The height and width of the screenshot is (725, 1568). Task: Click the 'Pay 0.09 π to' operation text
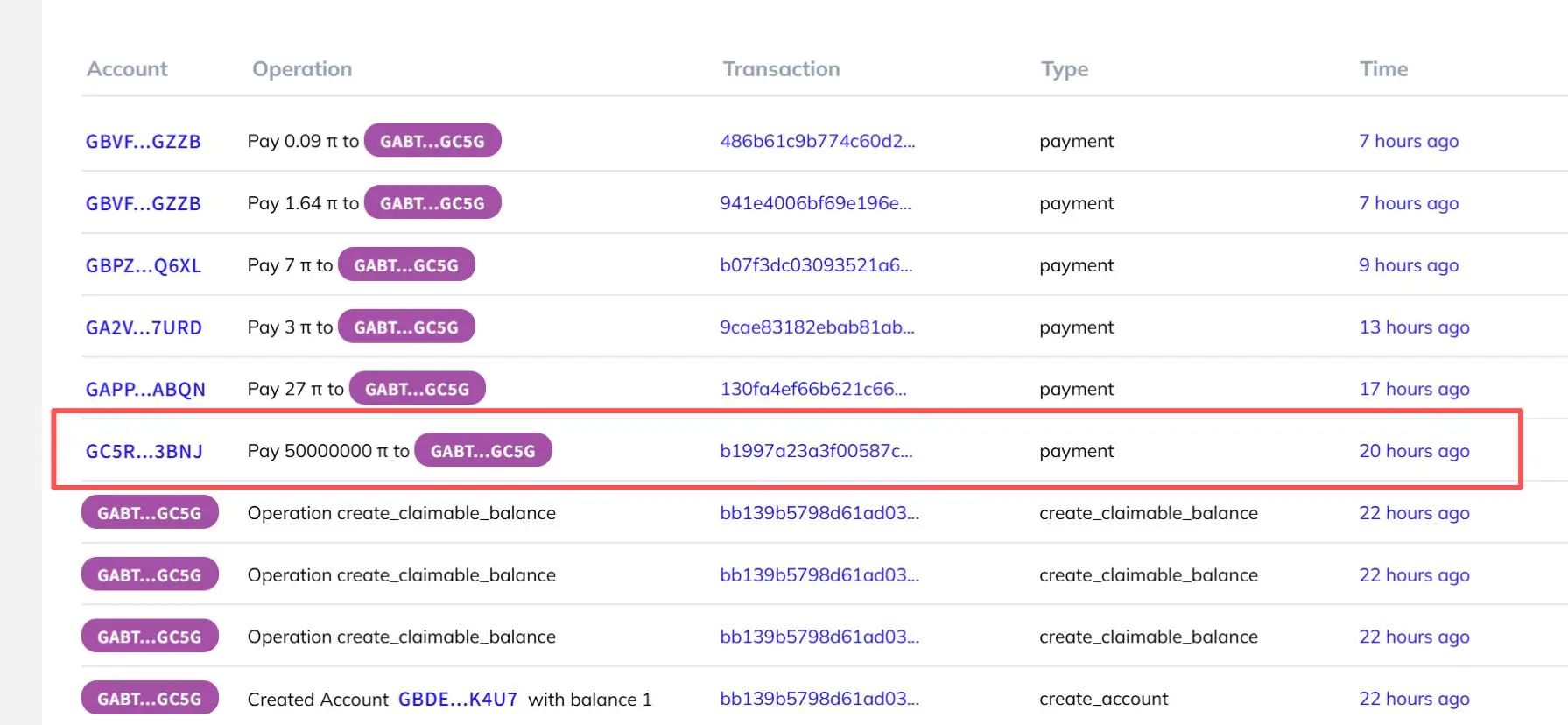click(303, 141)
